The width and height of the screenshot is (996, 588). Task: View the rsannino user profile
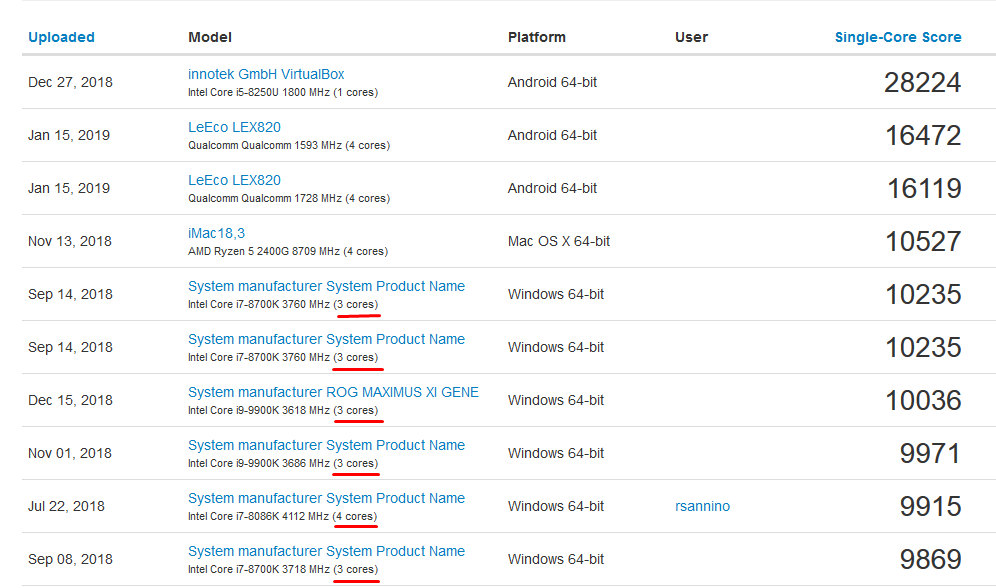[702, 506]
